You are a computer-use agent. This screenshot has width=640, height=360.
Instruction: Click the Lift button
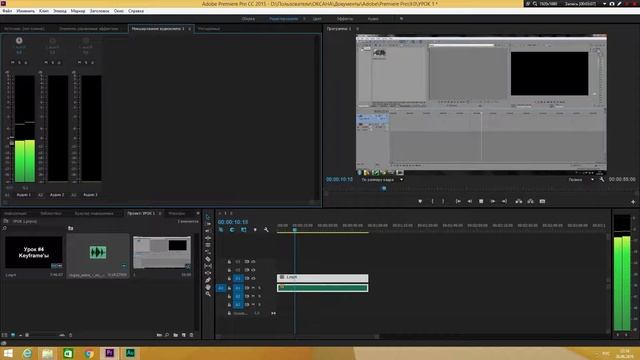[x=518, y=201]
